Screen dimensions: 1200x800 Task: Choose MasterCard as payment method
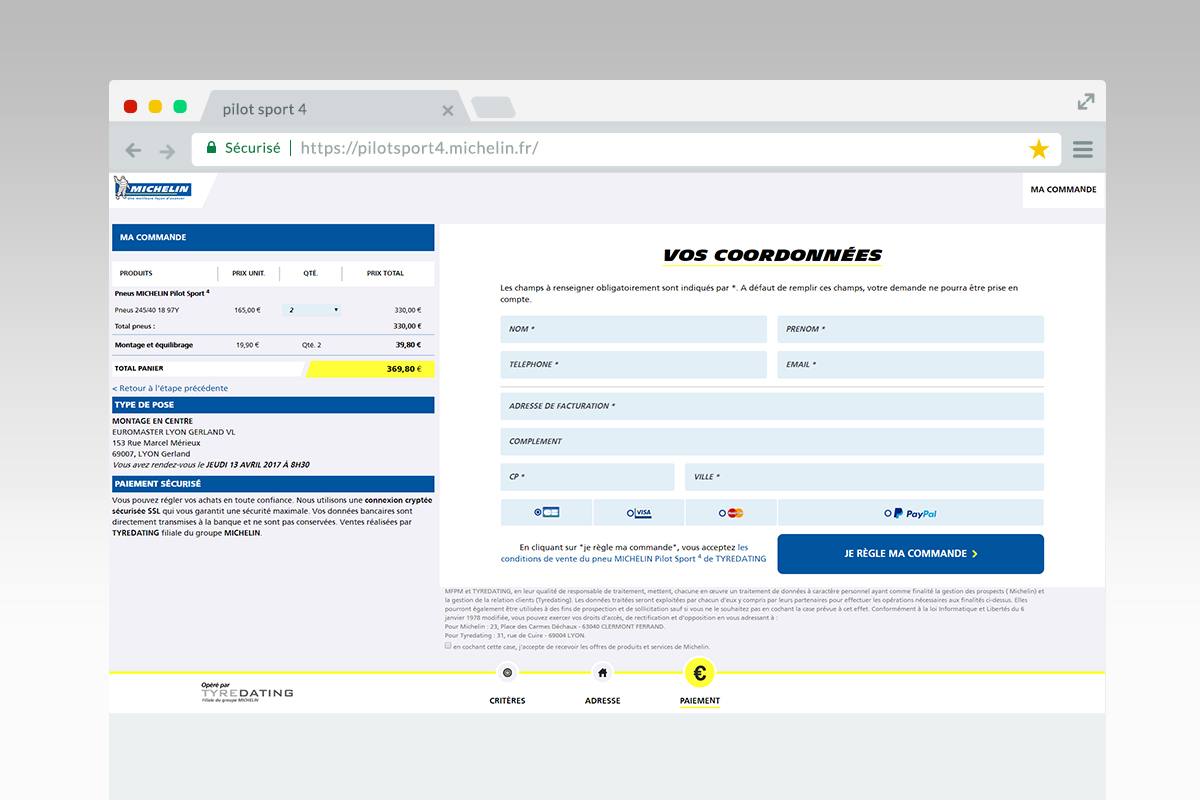pyautogui.click(x=731, y=513)
